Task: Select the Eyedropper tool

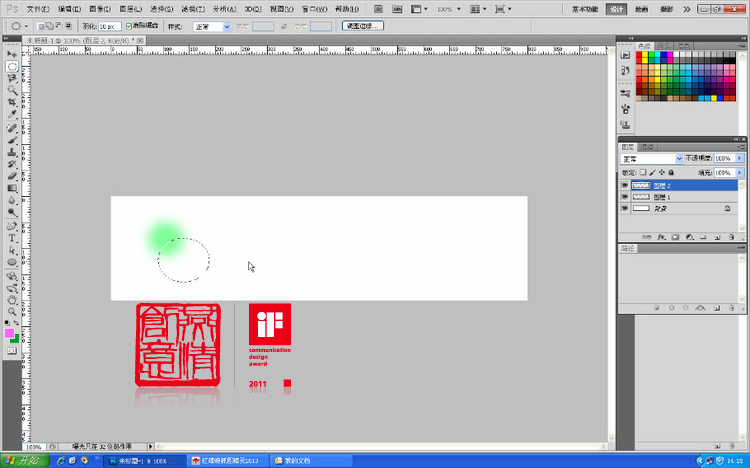Action: click(12, 114)
